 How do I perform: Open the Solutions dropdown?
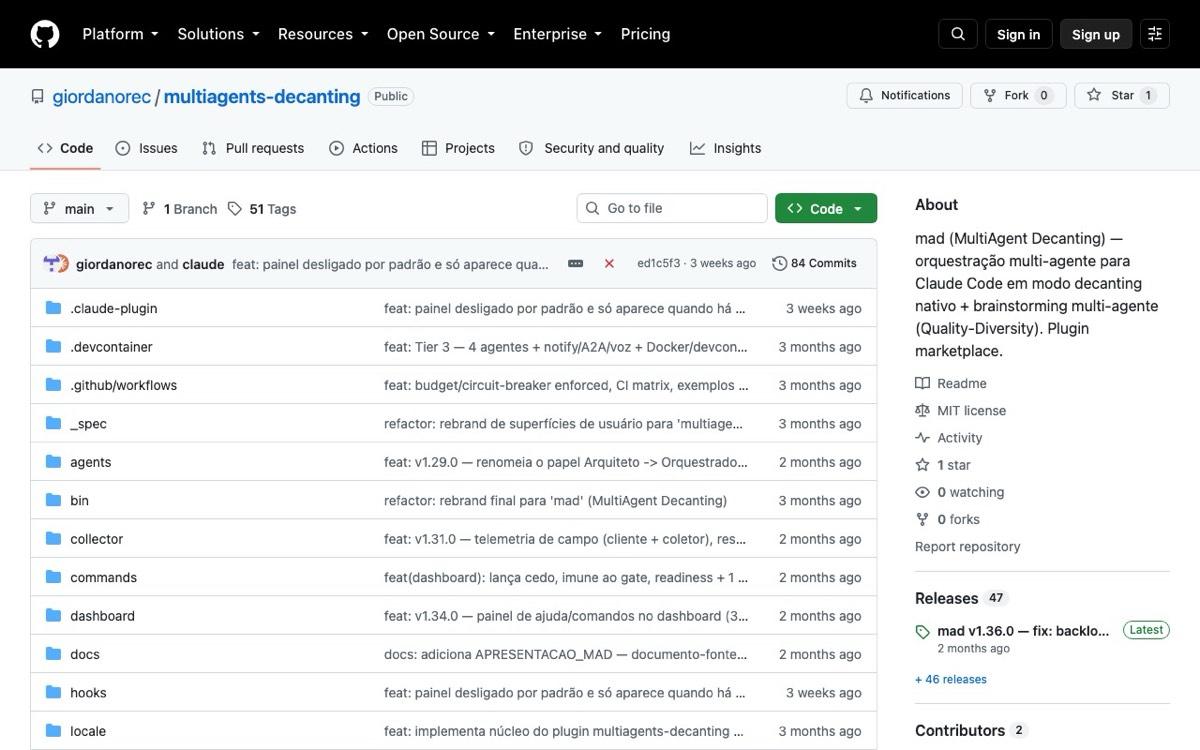[x=218, y=34]
